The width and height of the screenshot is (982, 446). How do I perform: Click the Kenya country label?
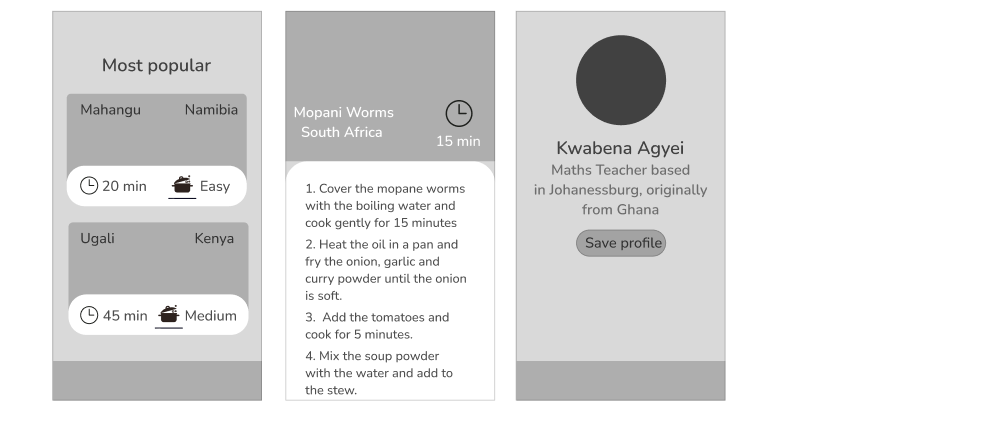coord(214,238)
